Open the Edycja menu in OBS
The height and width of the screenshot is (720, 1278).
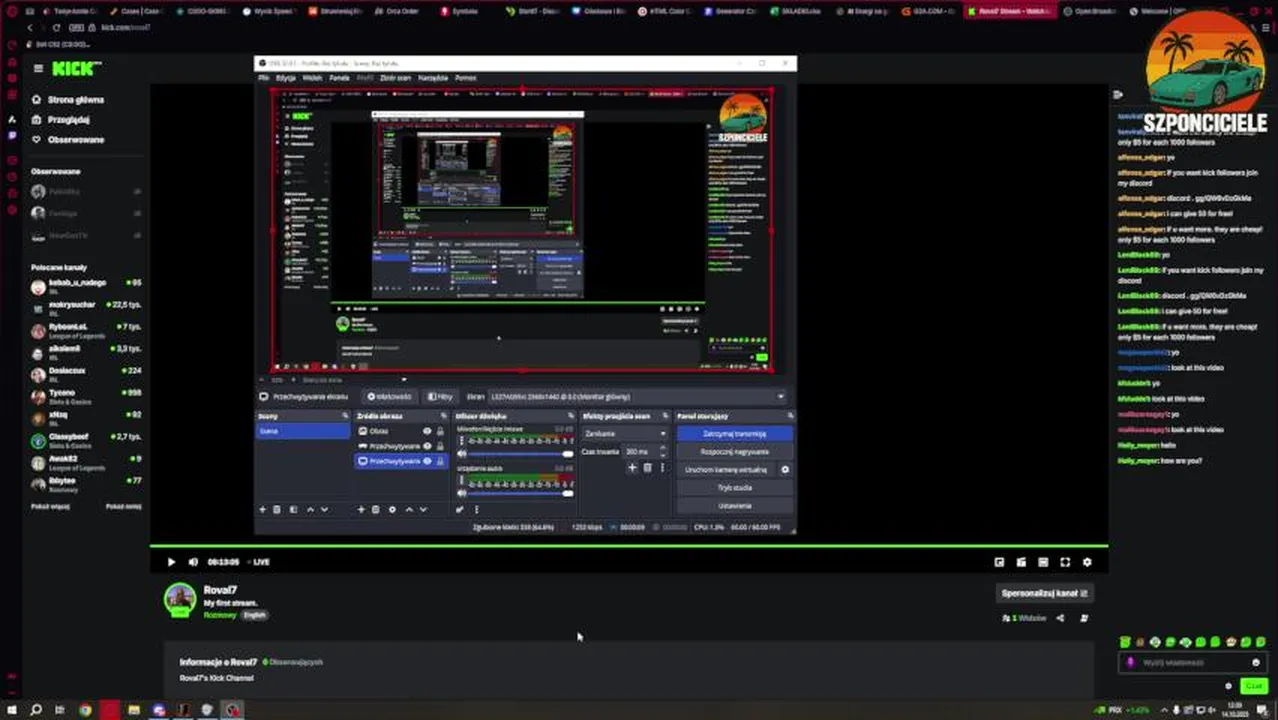click(x=286, y=78)
